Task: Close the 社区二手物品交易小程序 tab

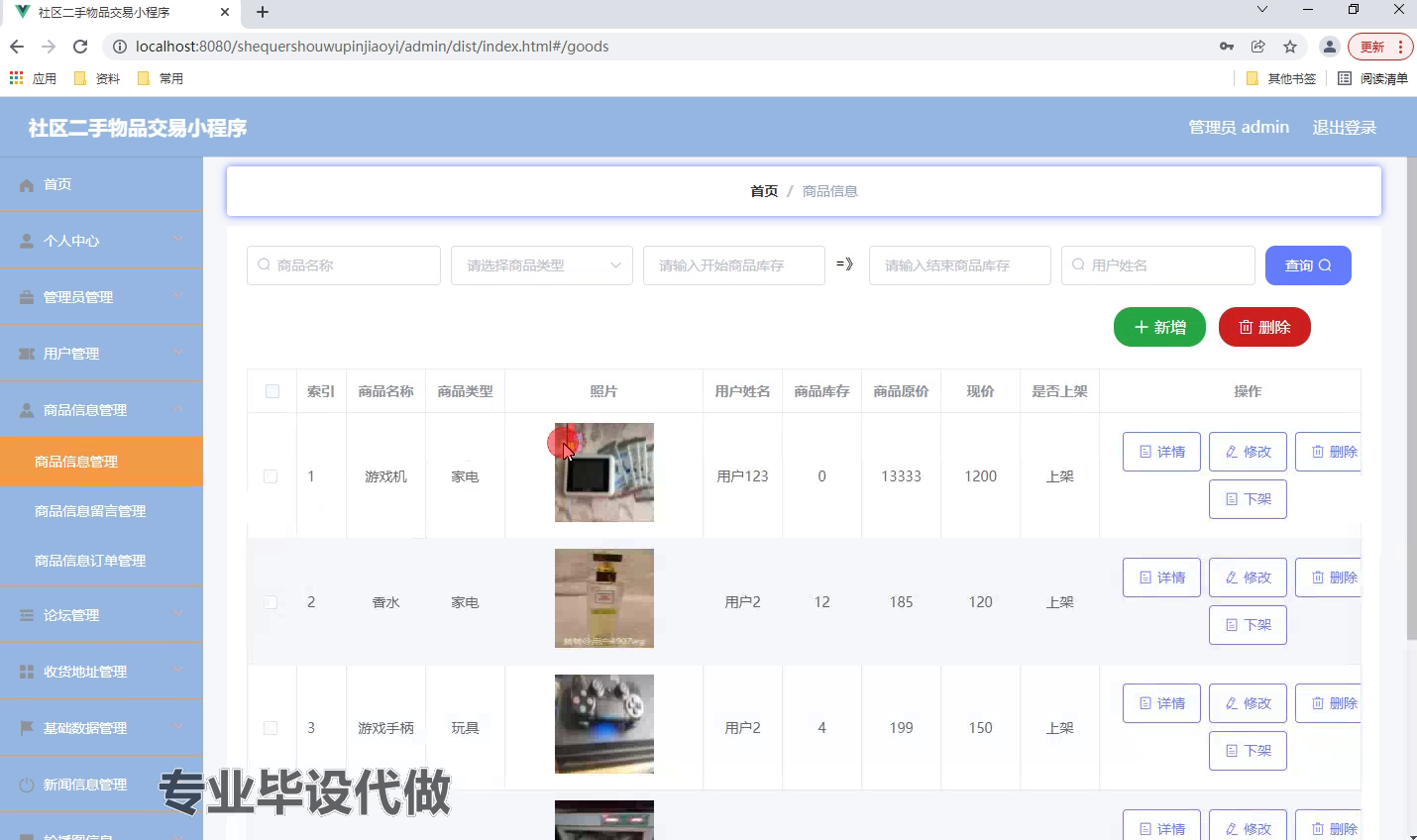Action: point(225,13)
